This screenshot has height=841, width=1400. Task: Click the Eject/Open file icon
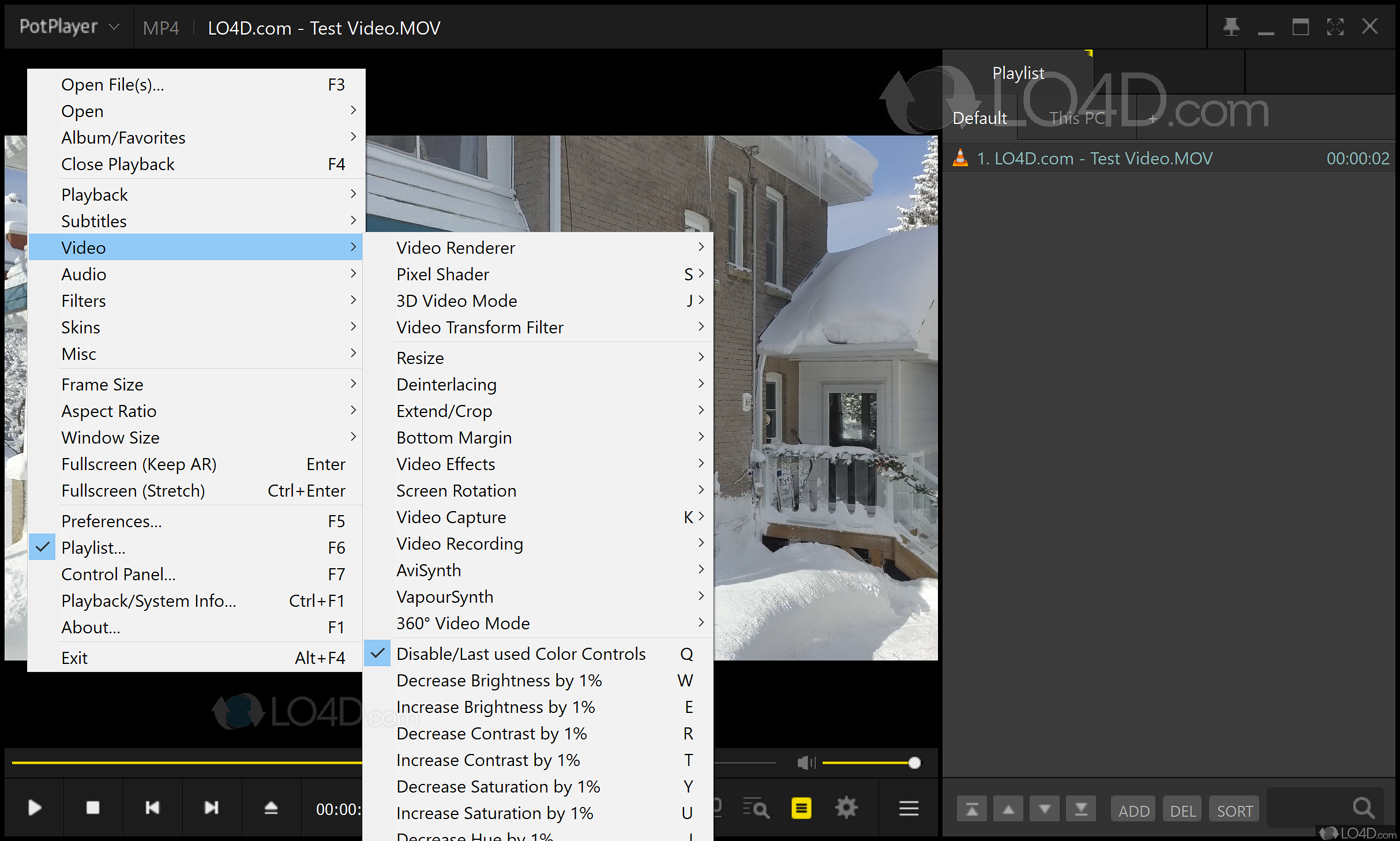click(x=271, y=808)
